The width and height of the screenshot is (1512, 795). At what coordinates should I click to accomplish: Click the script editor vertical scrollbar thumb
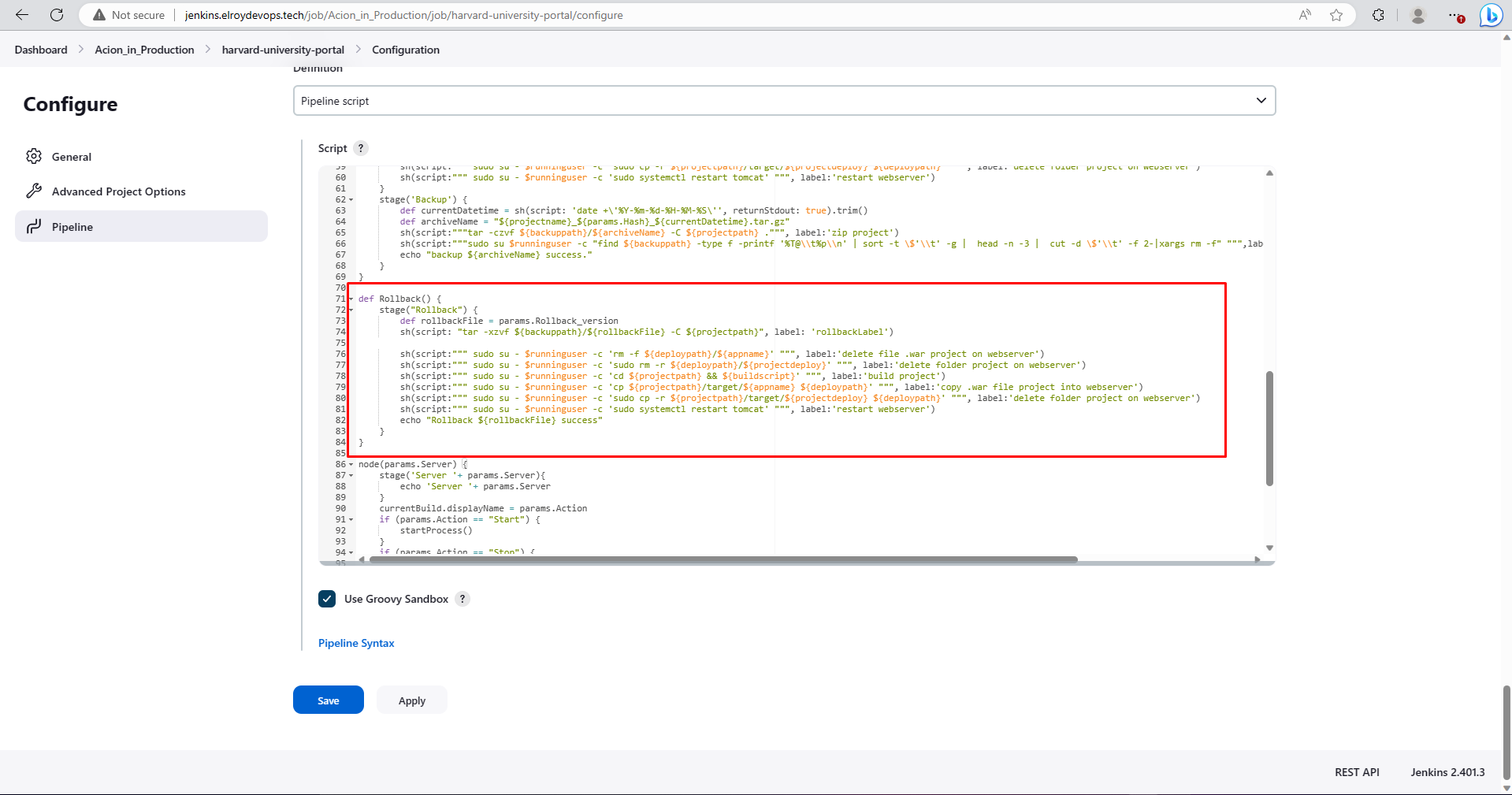pyautogui.click(x=1269, y=429)
